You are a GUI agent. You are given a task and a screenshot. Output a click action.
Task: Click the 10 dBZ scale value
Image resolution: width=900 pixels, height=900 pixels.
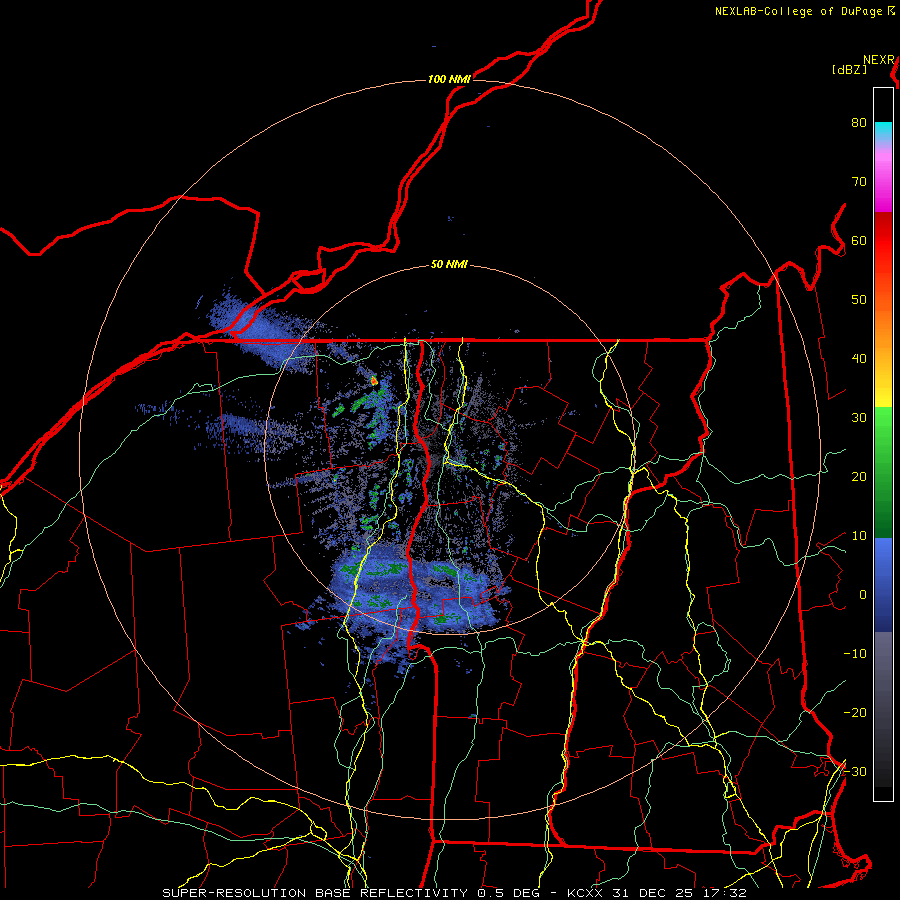(859, 536)
